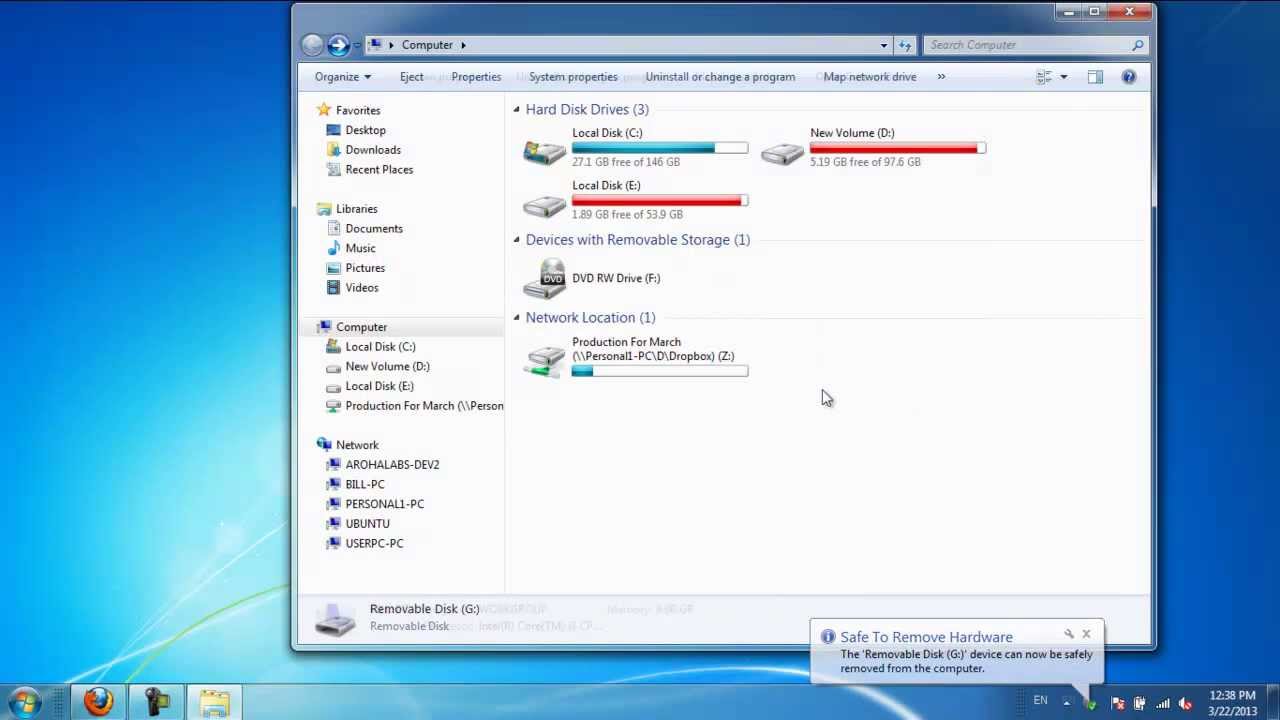This screenshot has width=1280, height=720.
Task: Go forward with the Forward arrow button
Action: point(338,45)
